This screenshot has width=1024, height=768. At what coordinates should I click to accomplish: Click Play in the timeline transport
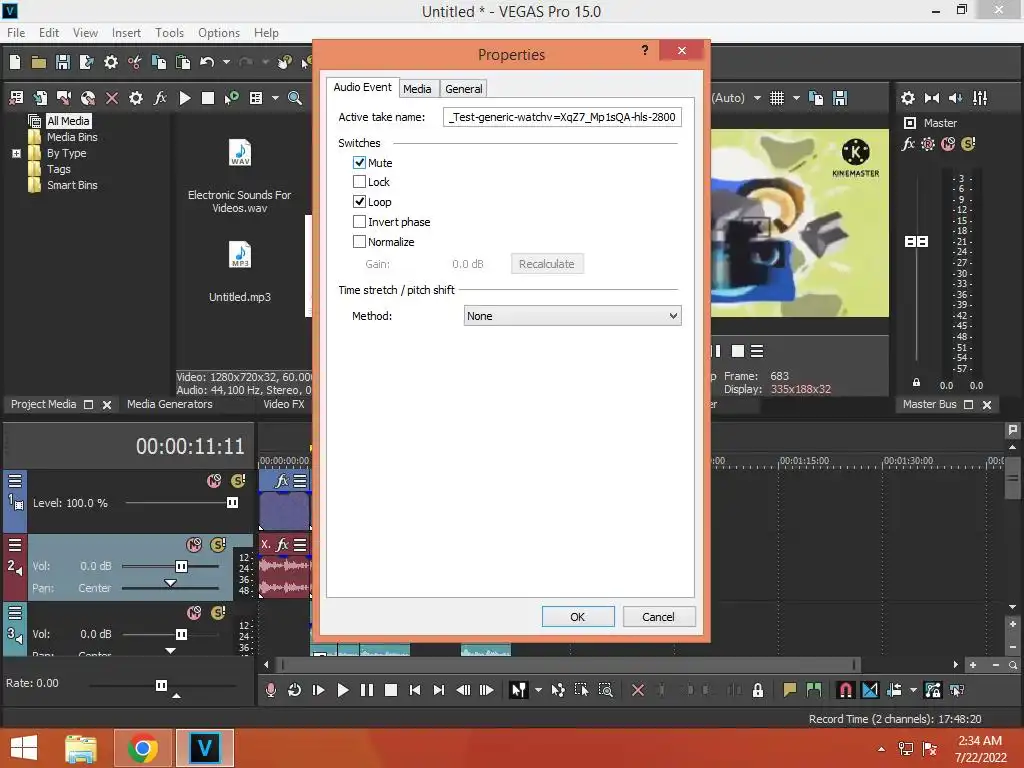pyautogui.click(x=342, y=690)
